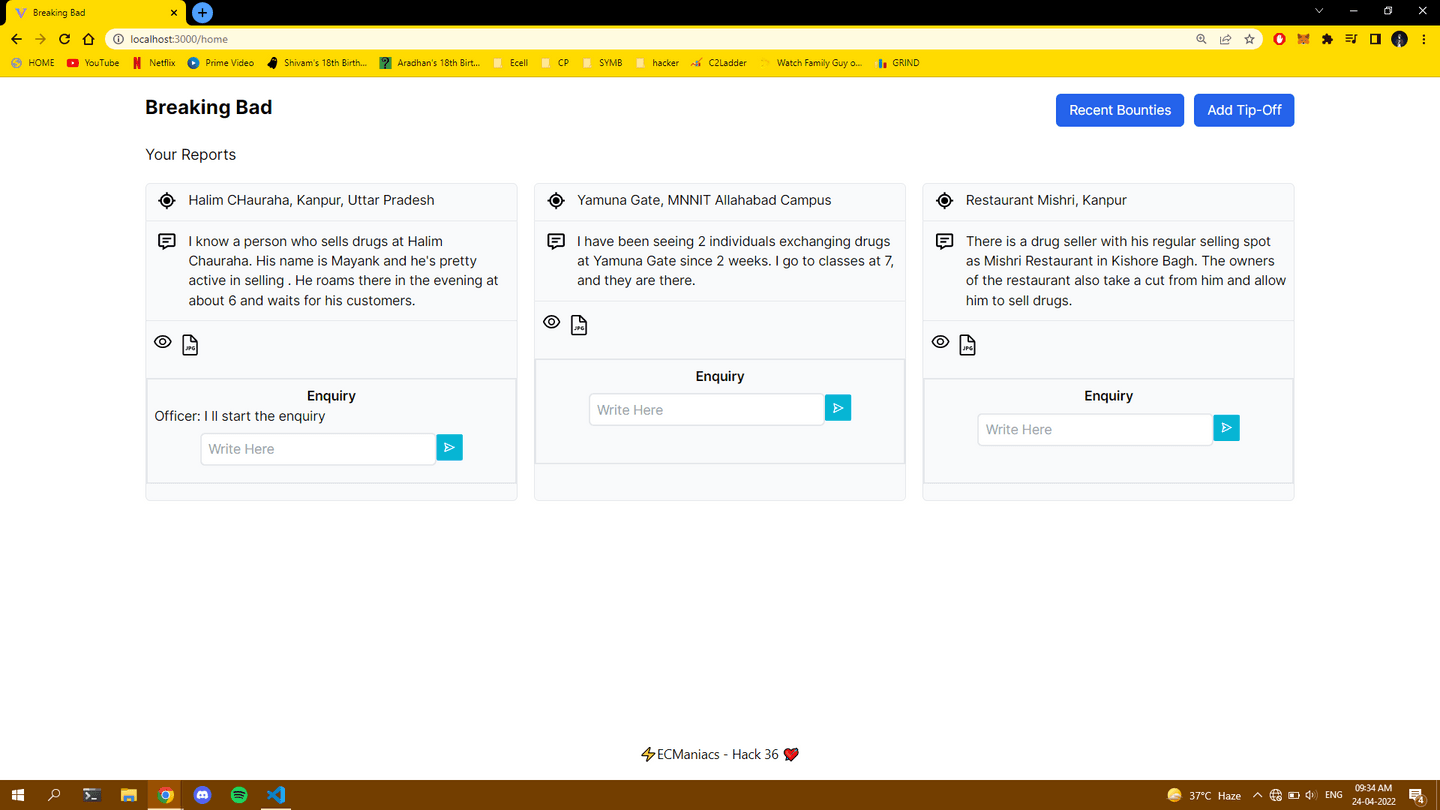1440x810 pixels.
Task: Open the tab search chevron
Action: tap(1319, 11)
